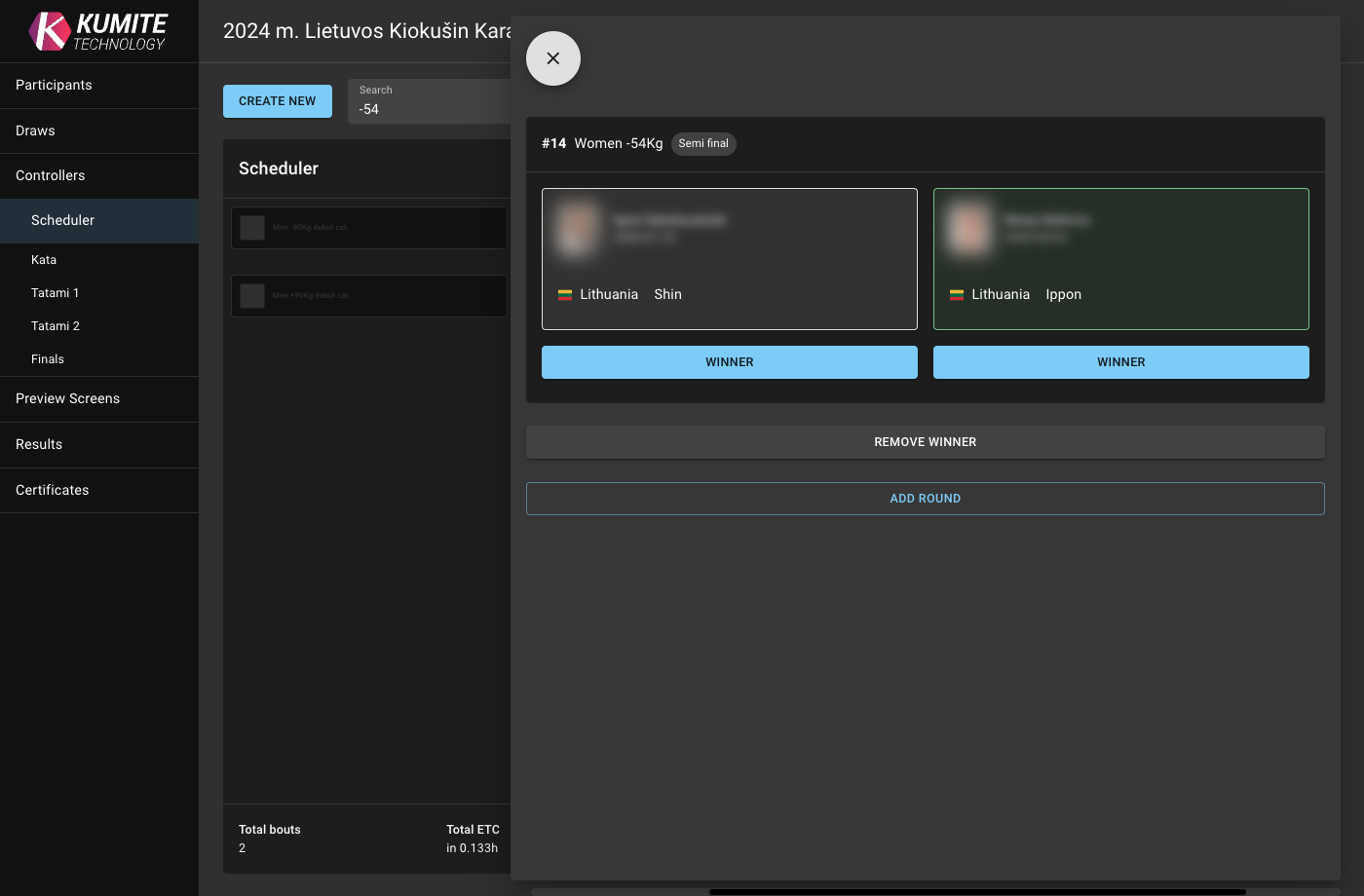Image resolution: width=1364 pixels, height=896 pixels.
Task: Click the Semi final stage badge
Action: 703,143
